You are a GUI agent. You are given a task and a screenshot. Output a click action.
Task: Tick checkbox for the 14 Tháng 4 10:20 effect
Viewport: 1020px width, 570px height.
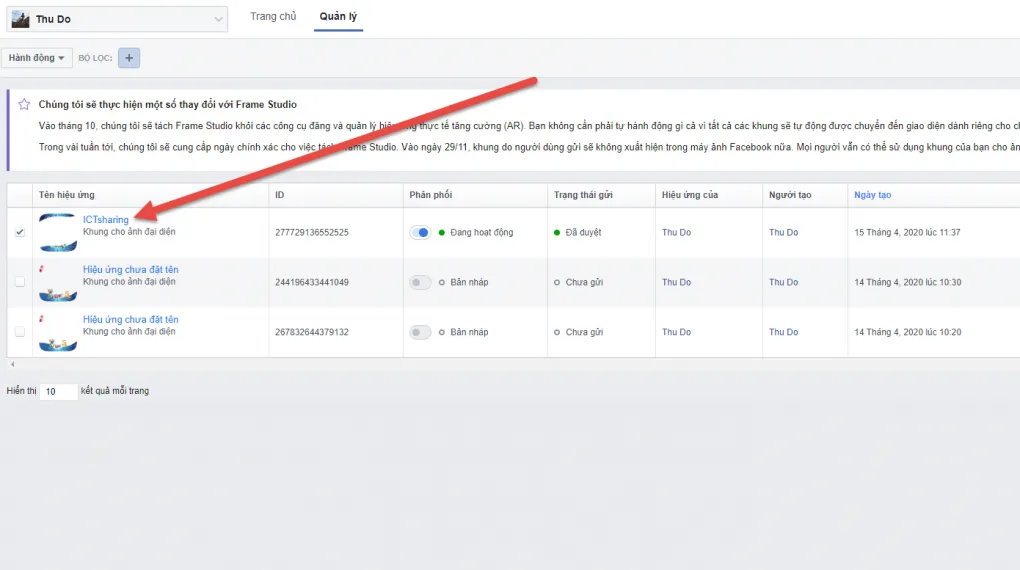click(x=20, y=332)
